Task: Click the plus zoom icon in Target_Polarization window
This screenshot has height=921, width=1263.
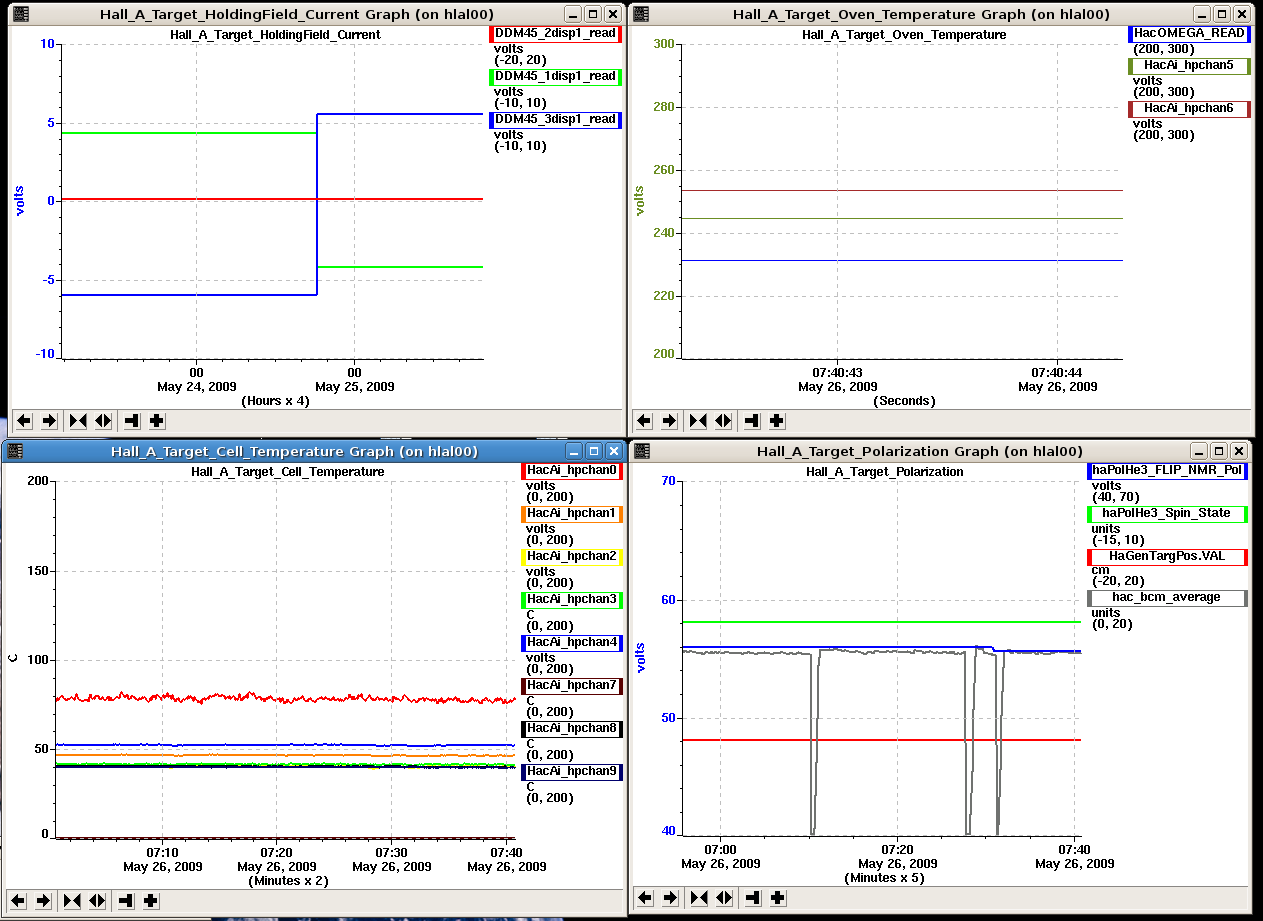Action: [777, 898]
